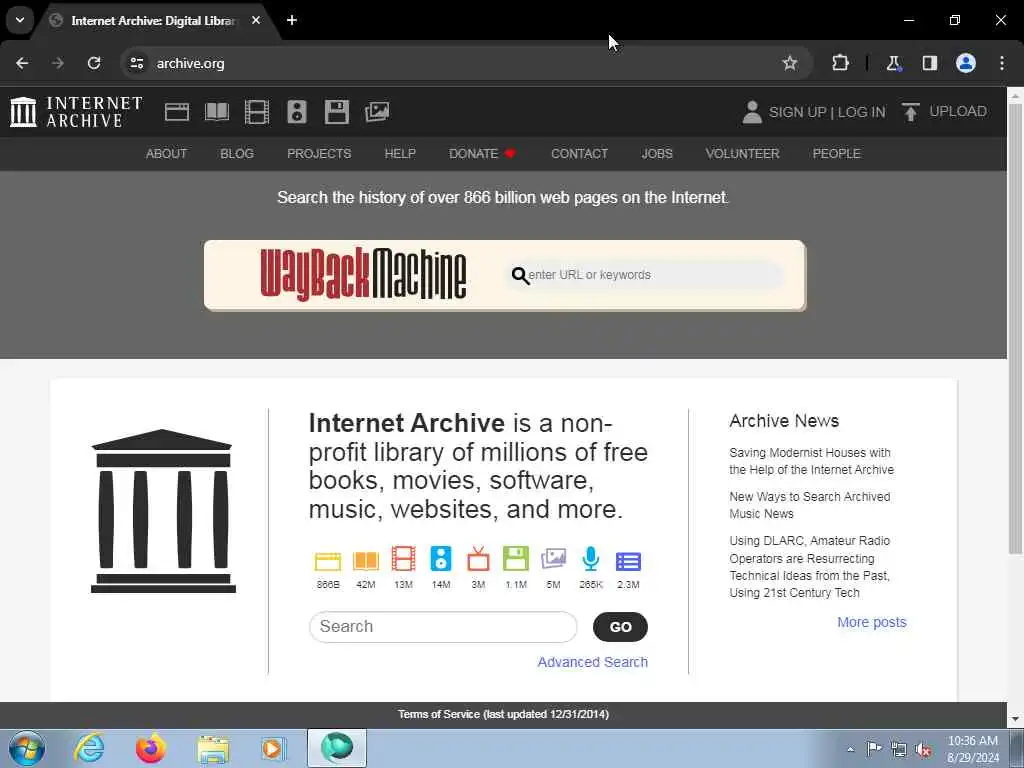
Task: Click the SIGN UP | LOG IN link
Action: point(827,112)
